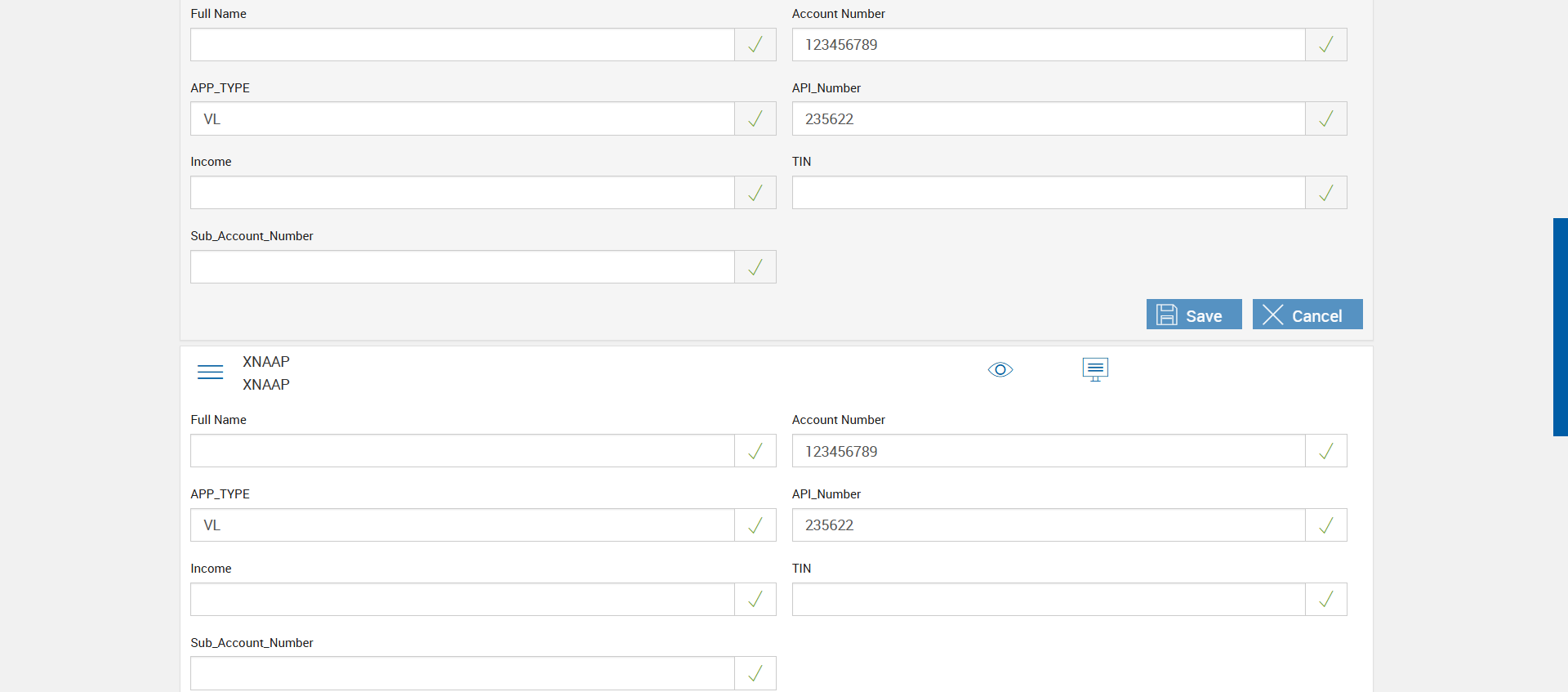Screen dimensions: 1568x692
Task: Click the API_Number input under XNAAP
Action: [1048, 525]
